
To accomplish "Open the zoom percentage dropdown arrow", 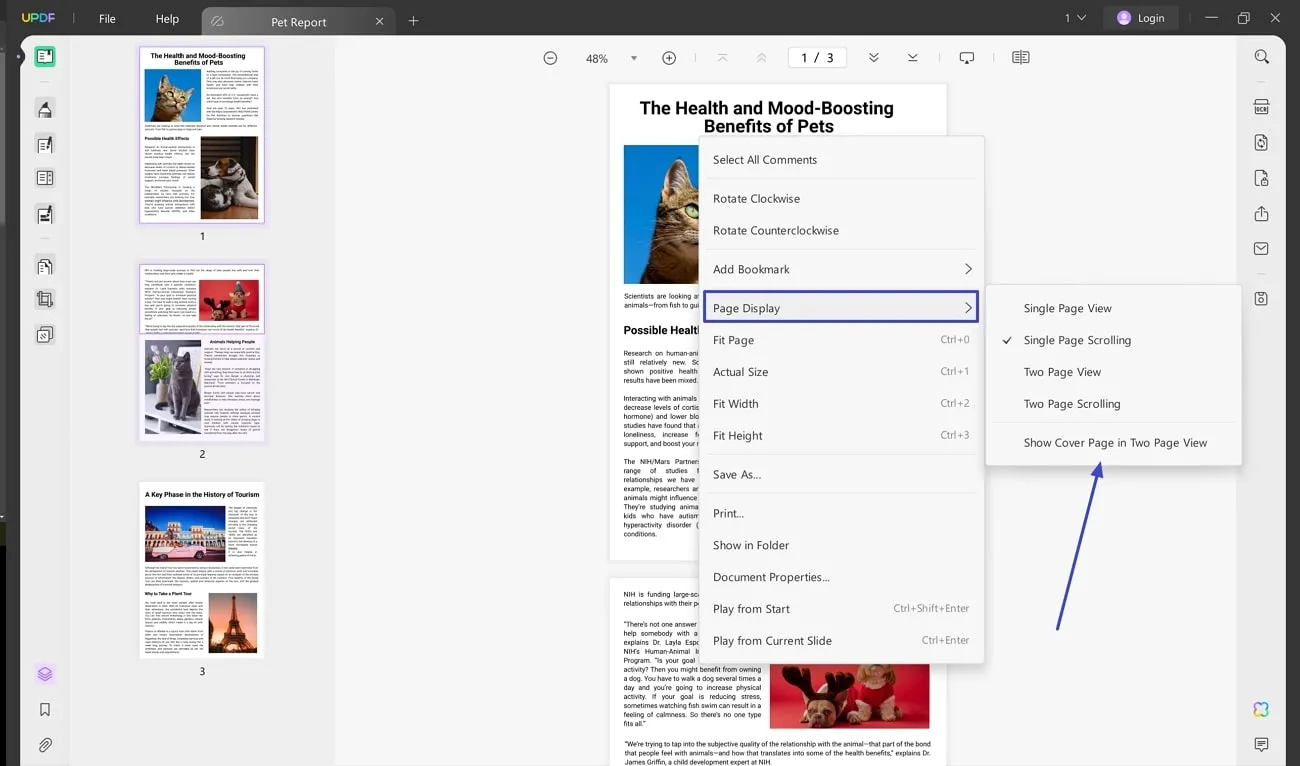I will 633,58.
